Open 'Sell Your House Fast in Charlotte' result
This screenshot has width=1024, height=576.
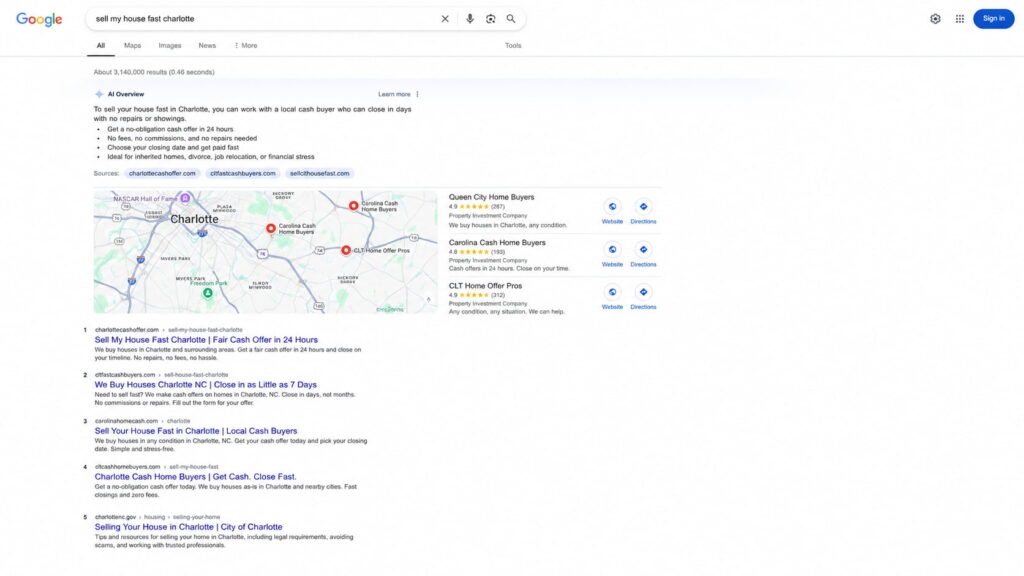[196, 431]
